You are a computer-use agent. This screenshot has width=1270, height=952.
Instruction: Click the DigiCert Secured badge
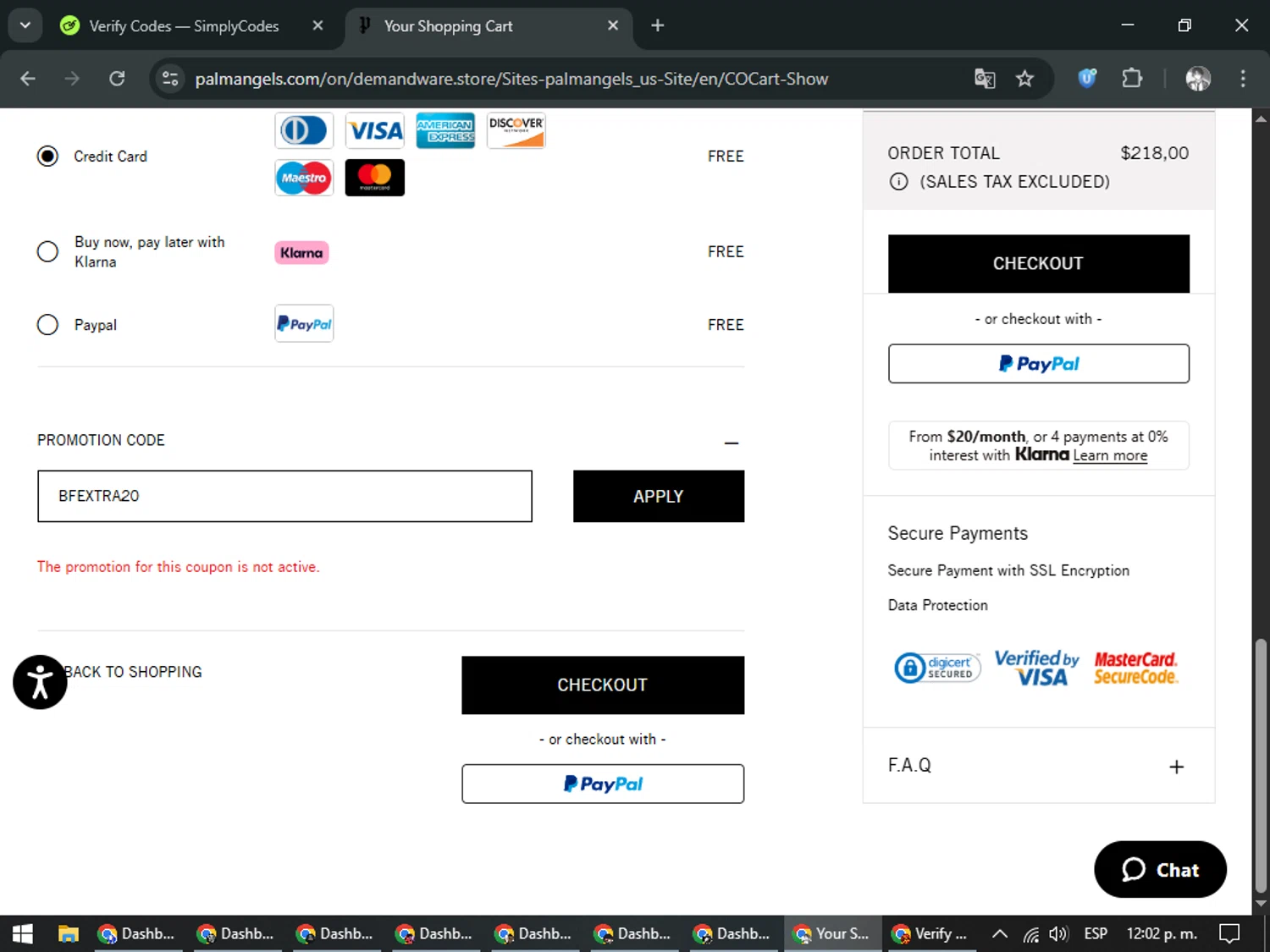pos(937,668)
